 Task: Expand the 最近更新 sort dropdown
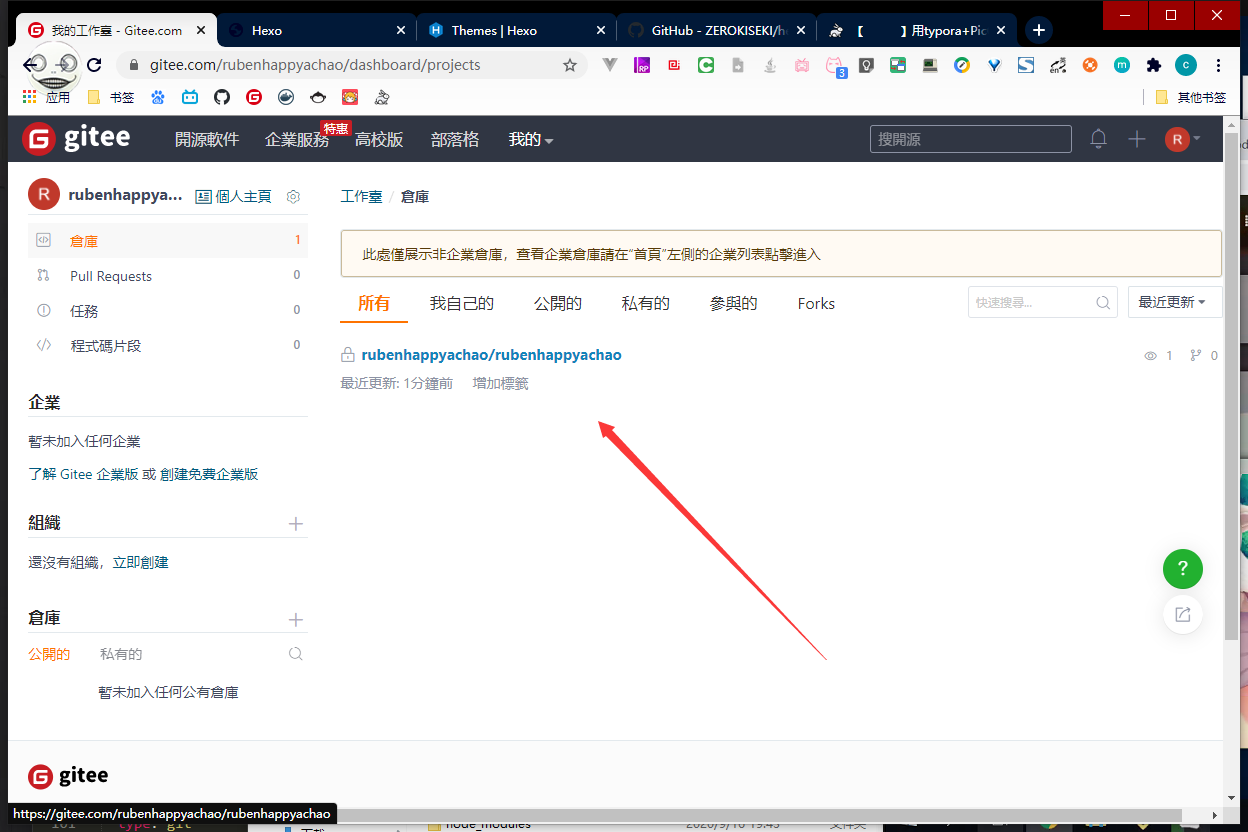tap(1174, 302)
